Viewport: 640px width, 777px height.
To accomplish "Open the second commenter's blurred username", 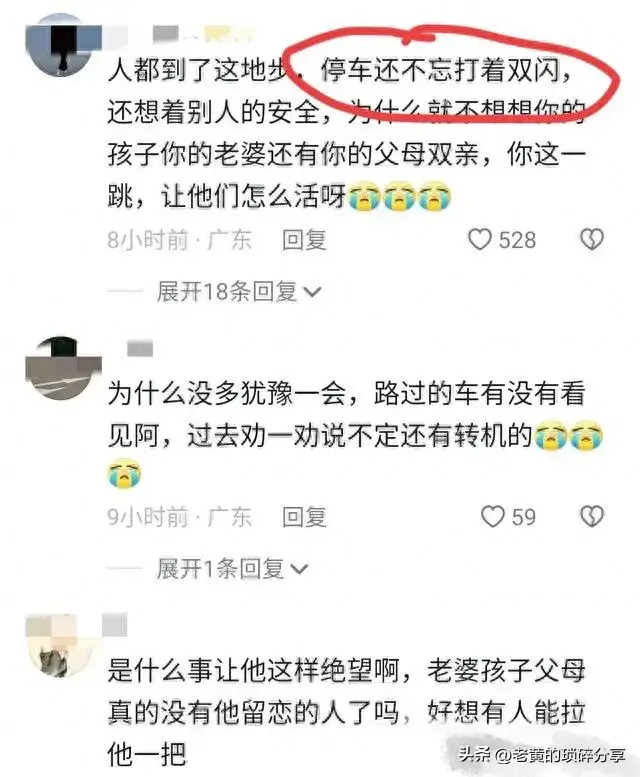I will [x=140, y=348].
